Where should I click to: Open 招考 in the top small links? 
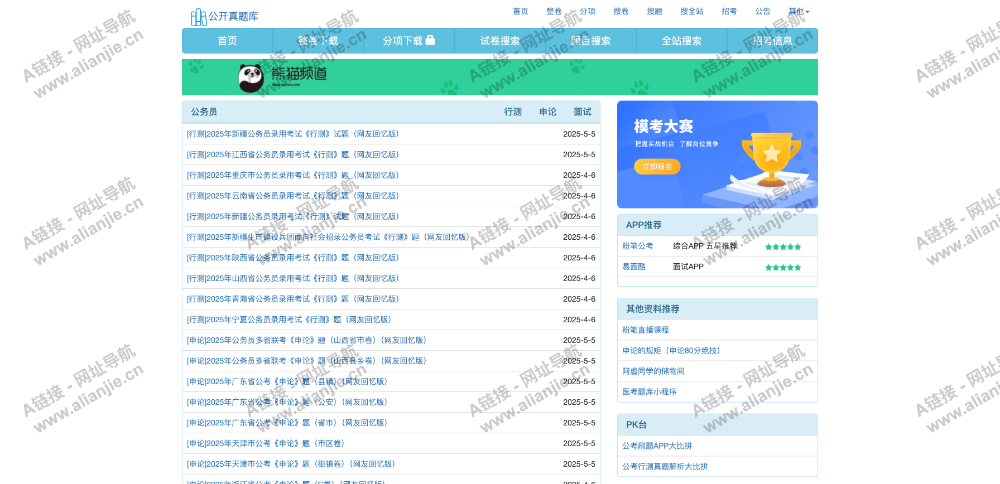tap(729, 11)
